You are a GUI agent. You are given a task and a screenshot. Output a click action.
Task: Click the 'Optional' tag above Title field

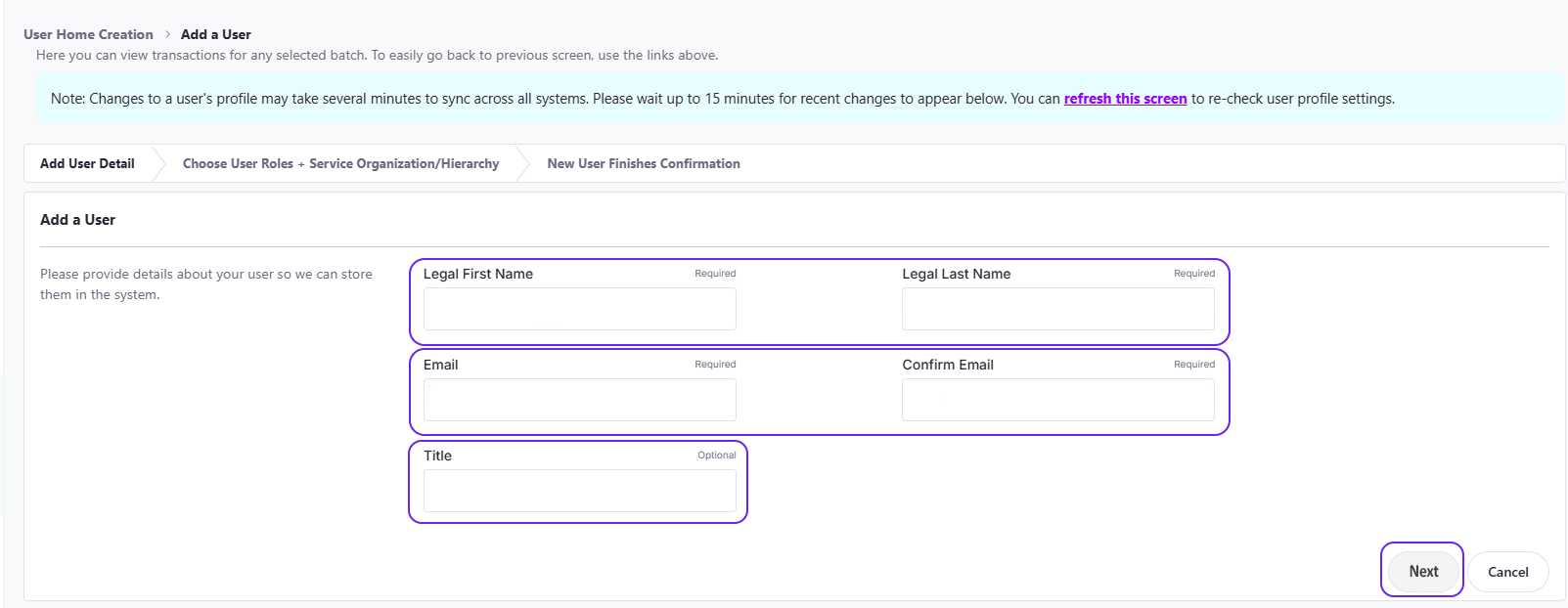[x=716, y=456]
